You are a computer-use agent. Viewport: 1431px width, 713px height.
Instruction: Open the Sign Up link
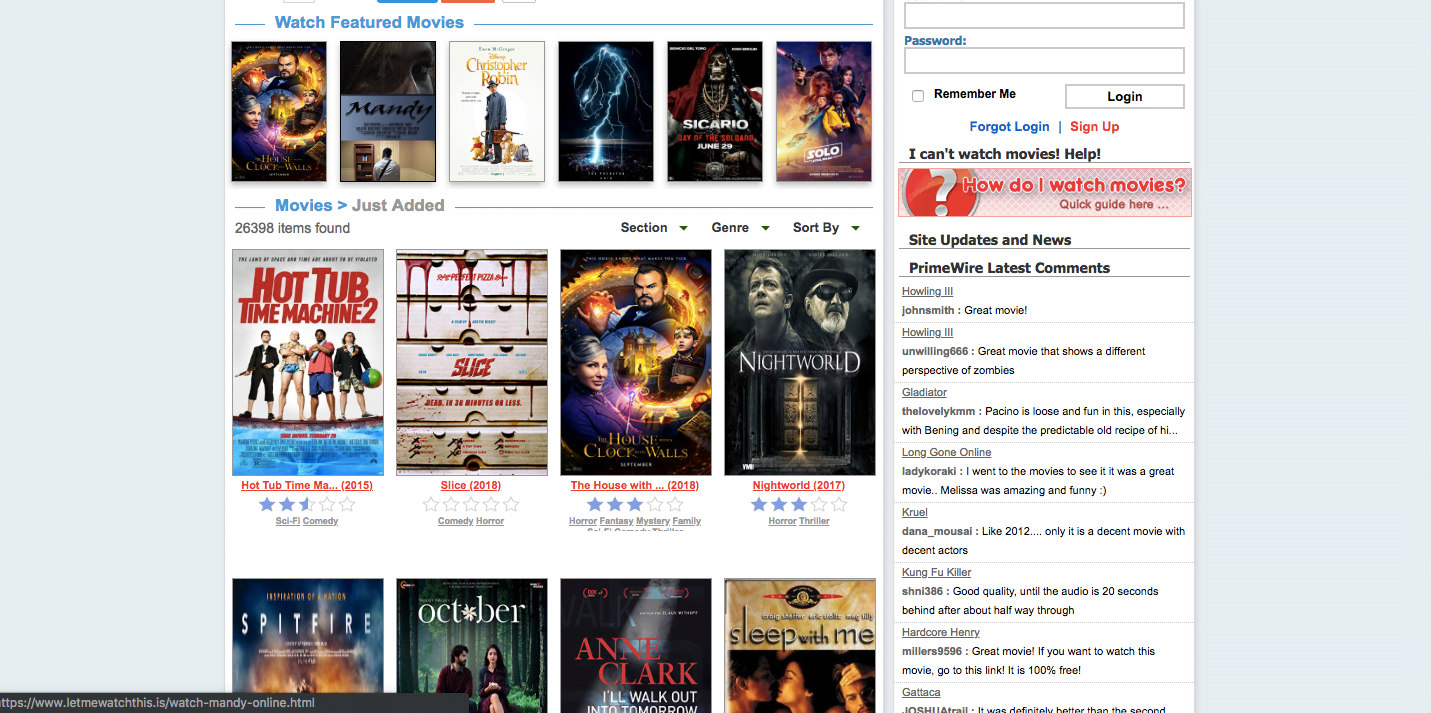click(1094, 127)
